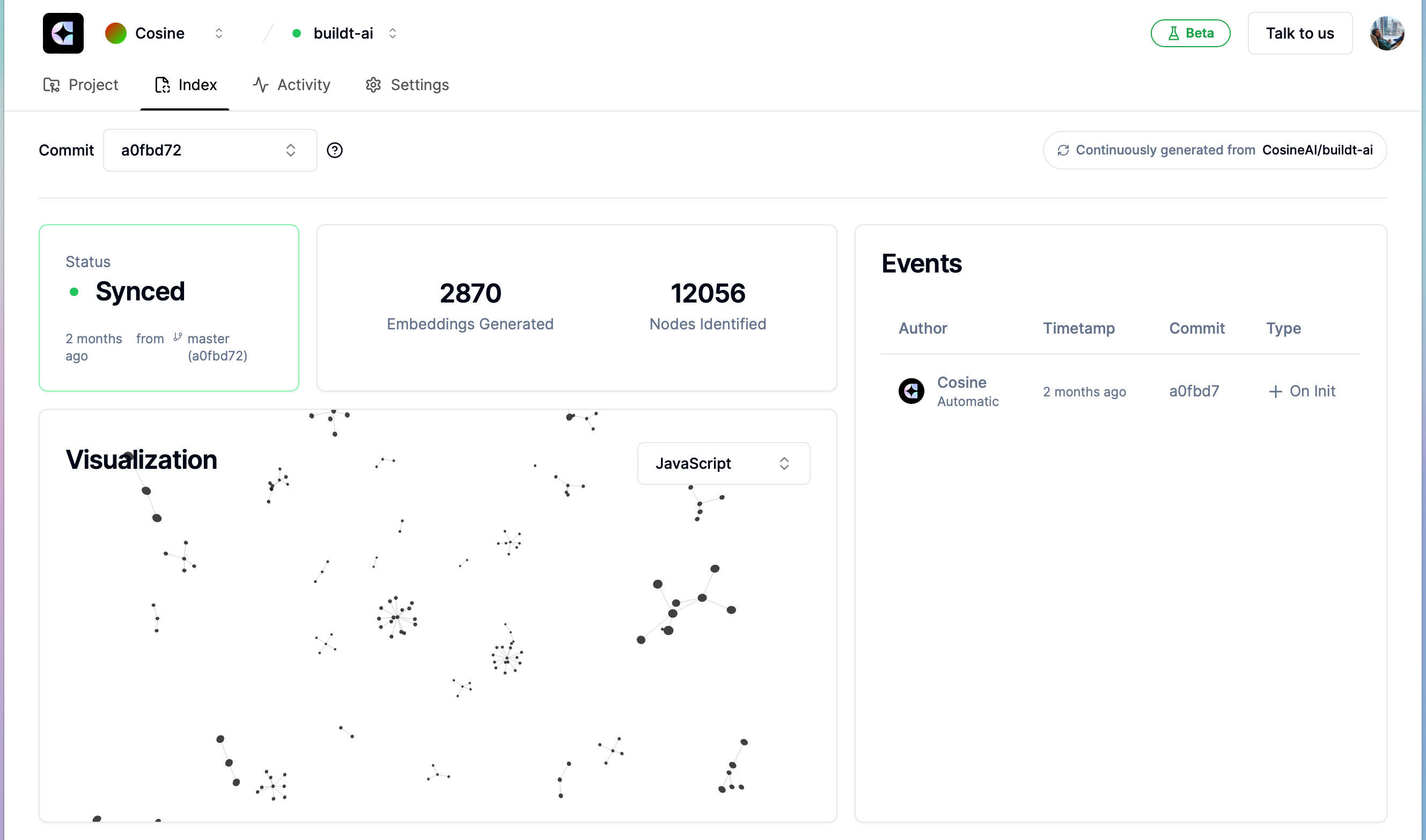Click the Index file icon
Viewport: 1426px width, 840px height.
point(162,85)
